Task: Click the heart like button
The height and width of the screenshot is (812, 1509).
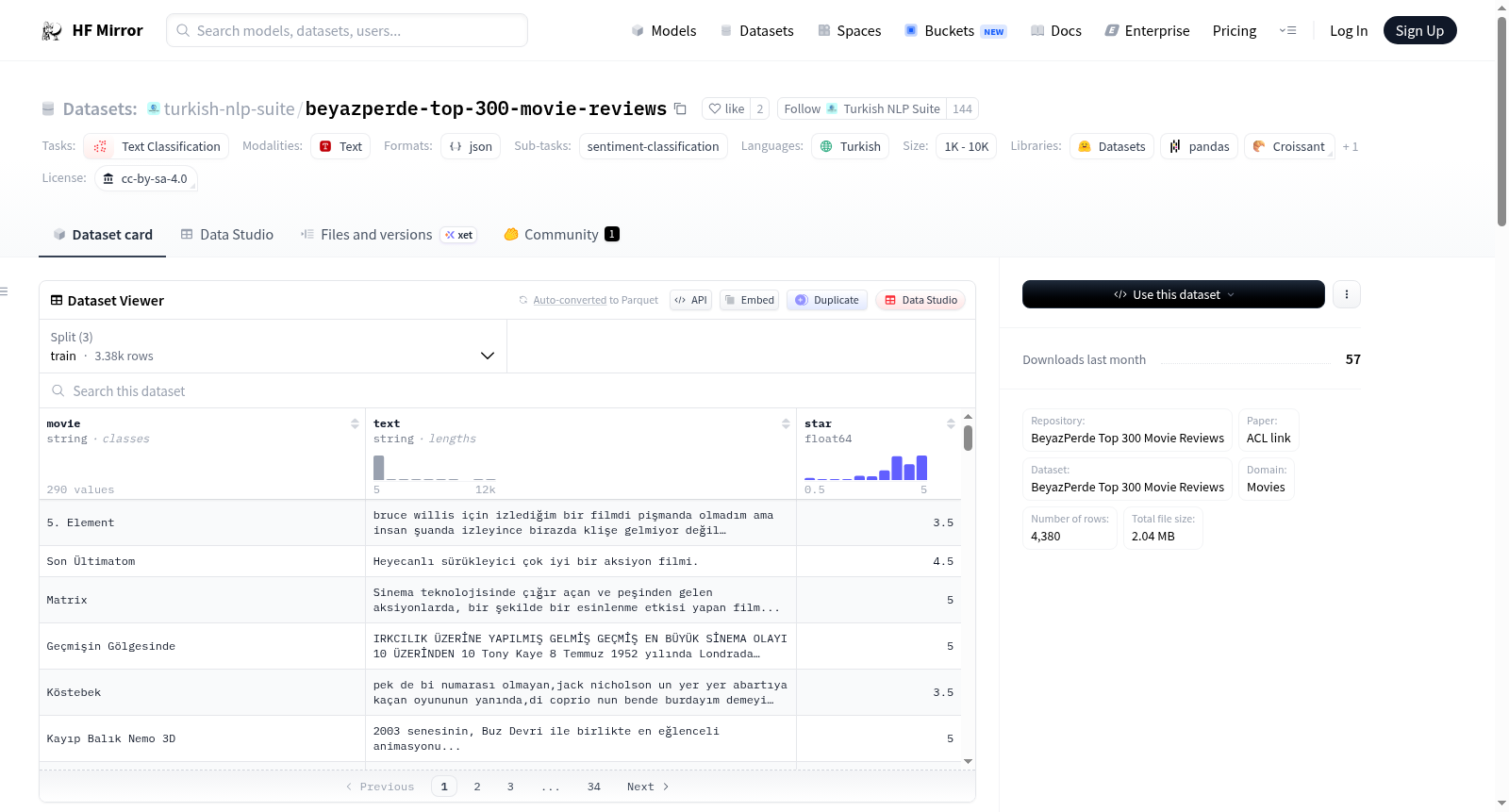Action: pos(726,108)
